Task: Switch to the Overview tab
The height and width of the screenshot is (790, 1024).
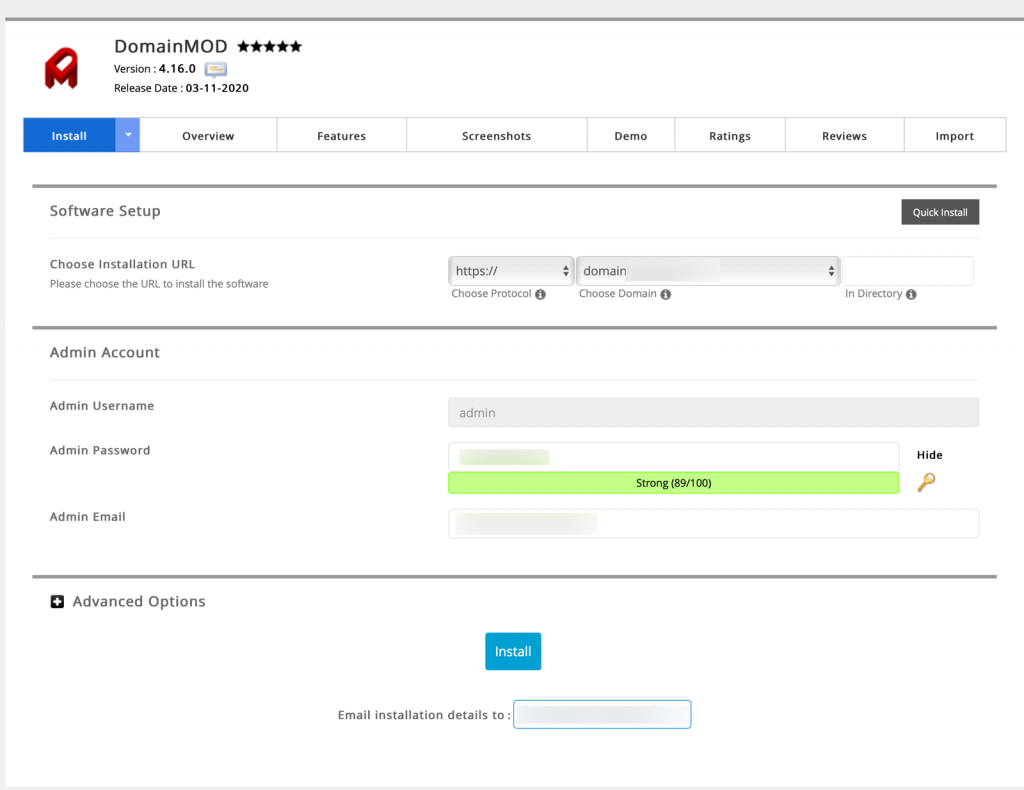Action: [208, 136]
